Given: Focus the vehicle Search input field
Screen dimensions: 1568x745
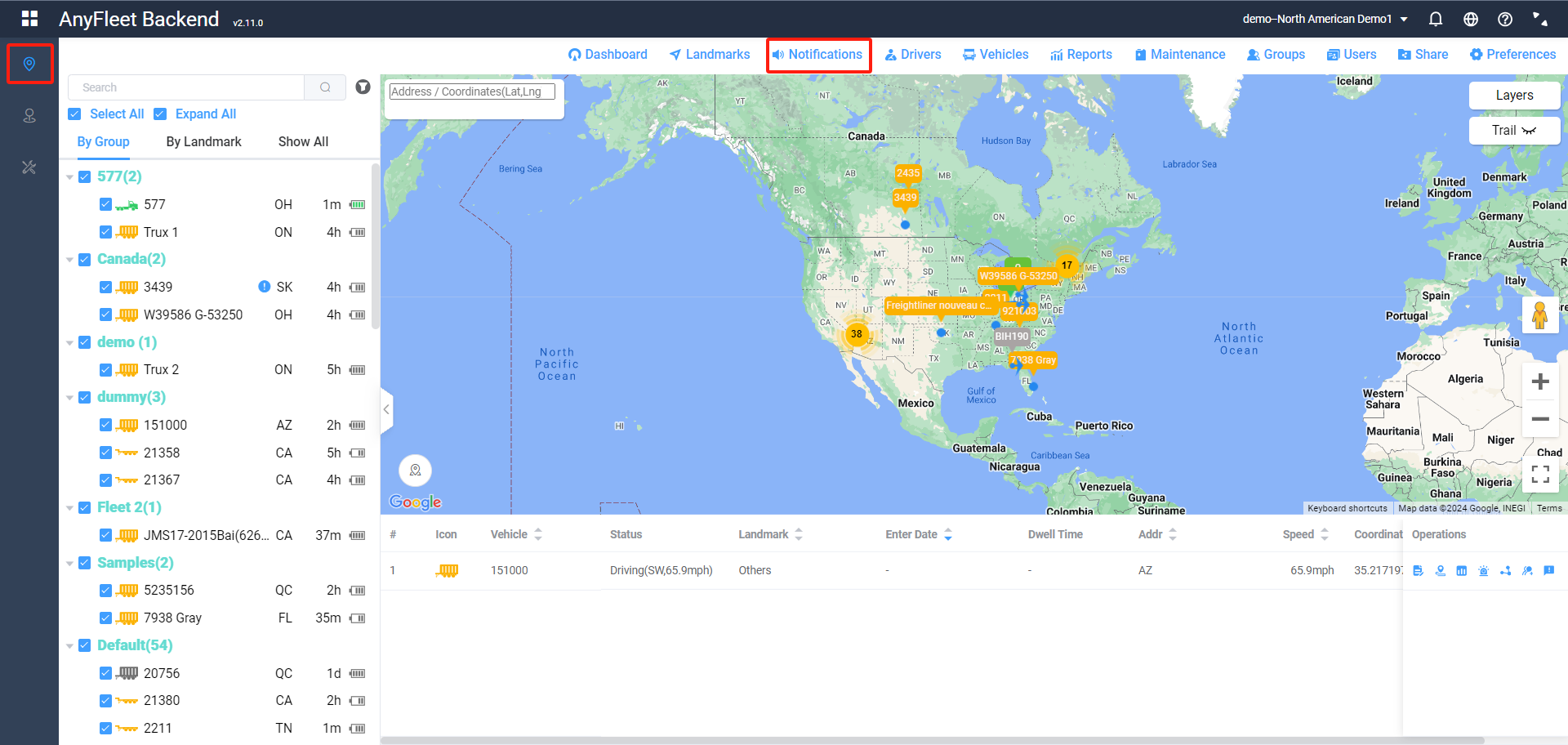Looking at the screenshot, I should 185,87.
